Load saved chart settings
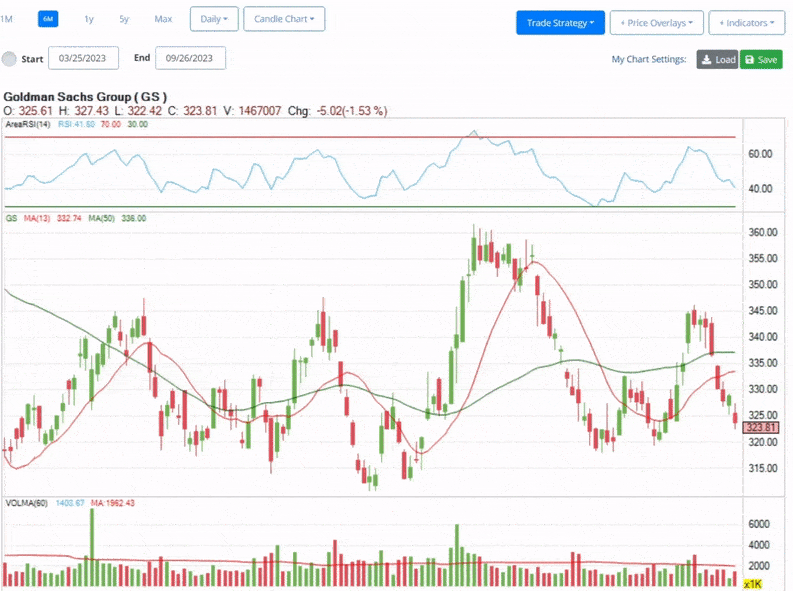 tap(717, 60)
